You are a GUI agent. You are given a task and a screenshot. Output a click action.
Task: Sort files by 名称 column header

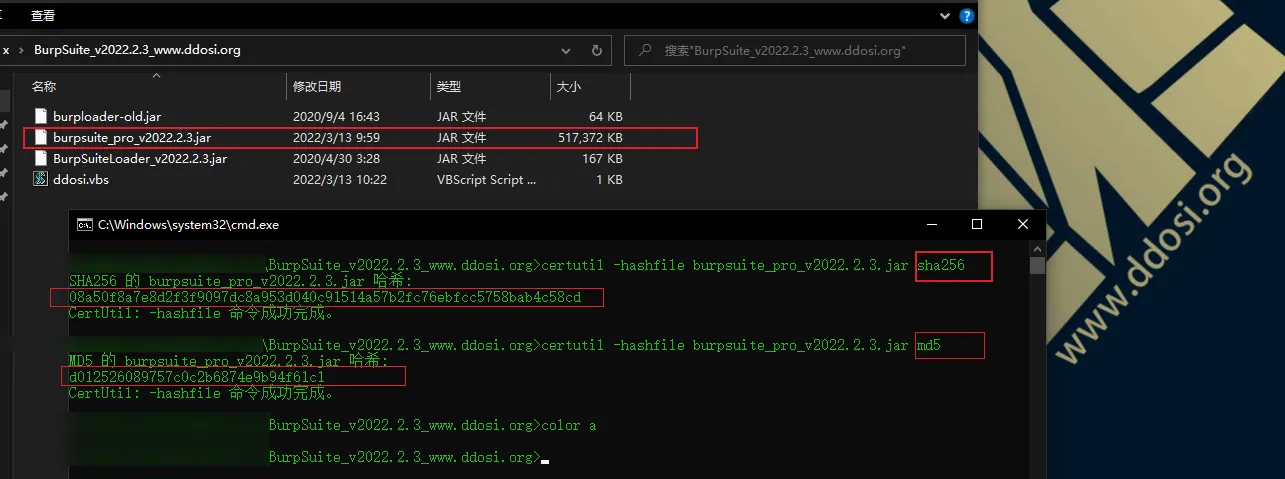(x=44, y=87)
